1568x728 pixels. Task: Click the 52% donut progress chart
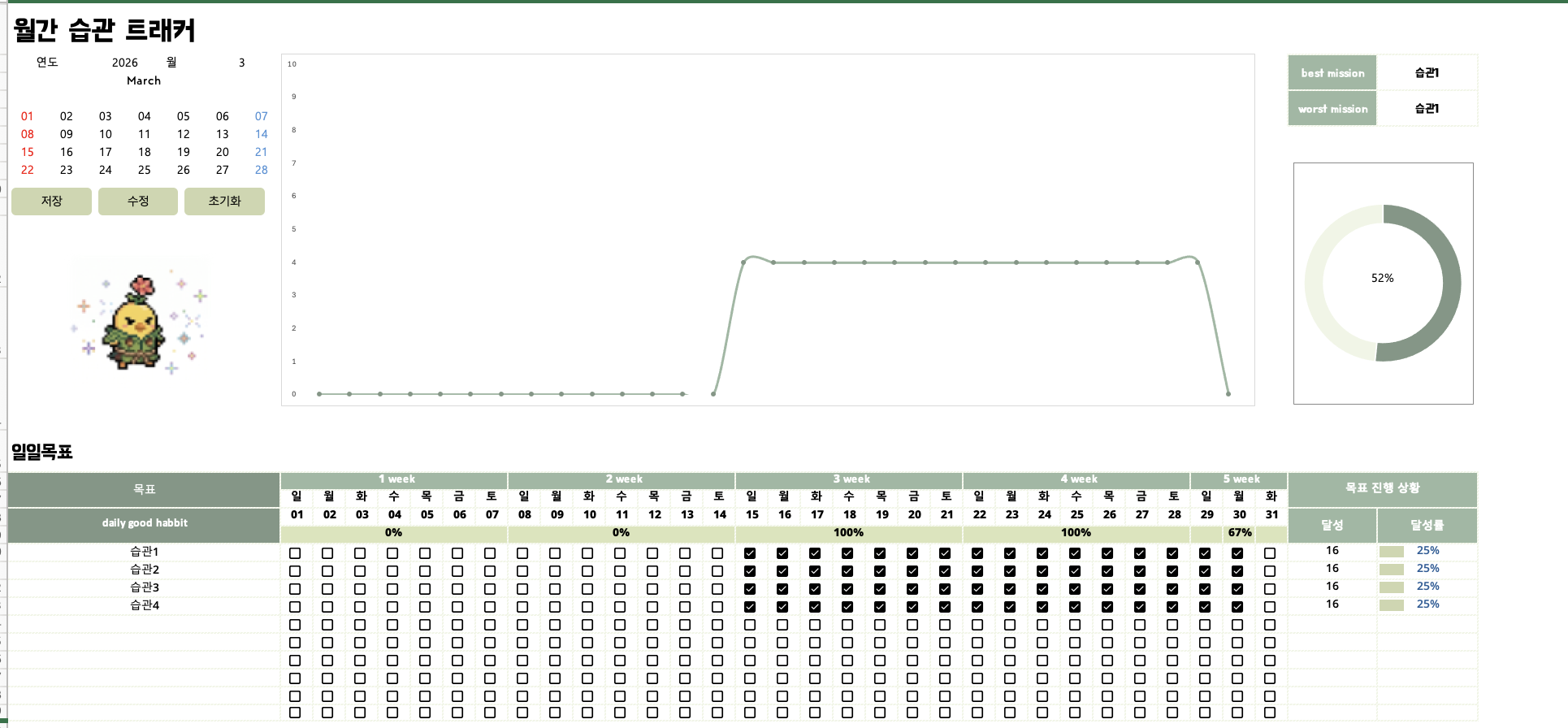(x=1383, y=283)
